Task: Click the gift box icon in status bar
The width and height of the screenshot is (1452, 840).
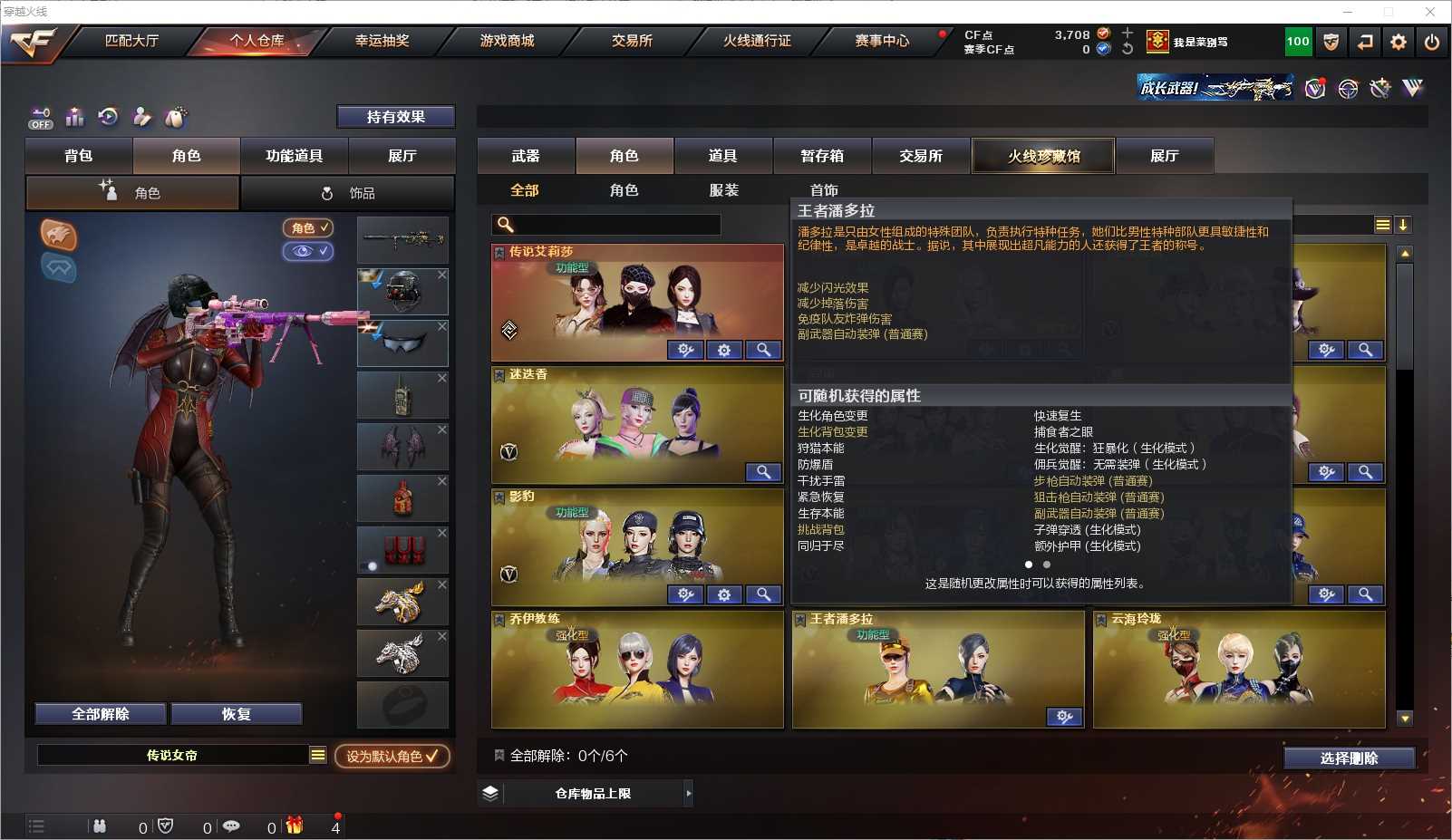Action: (x=295, y=826)
